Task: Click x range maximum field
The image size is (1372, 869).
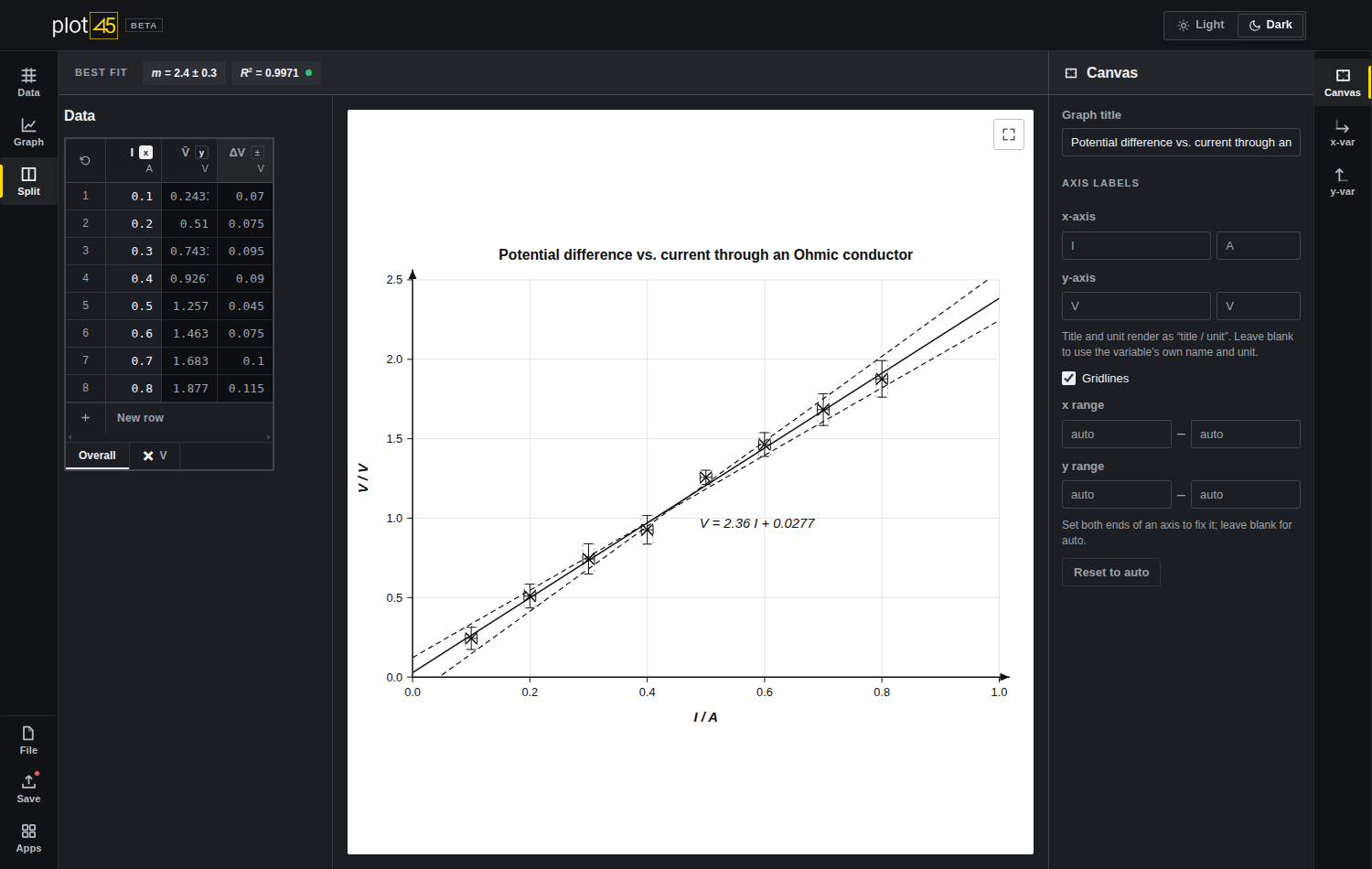Action: pyautogui.click(x=1245, y=434)
